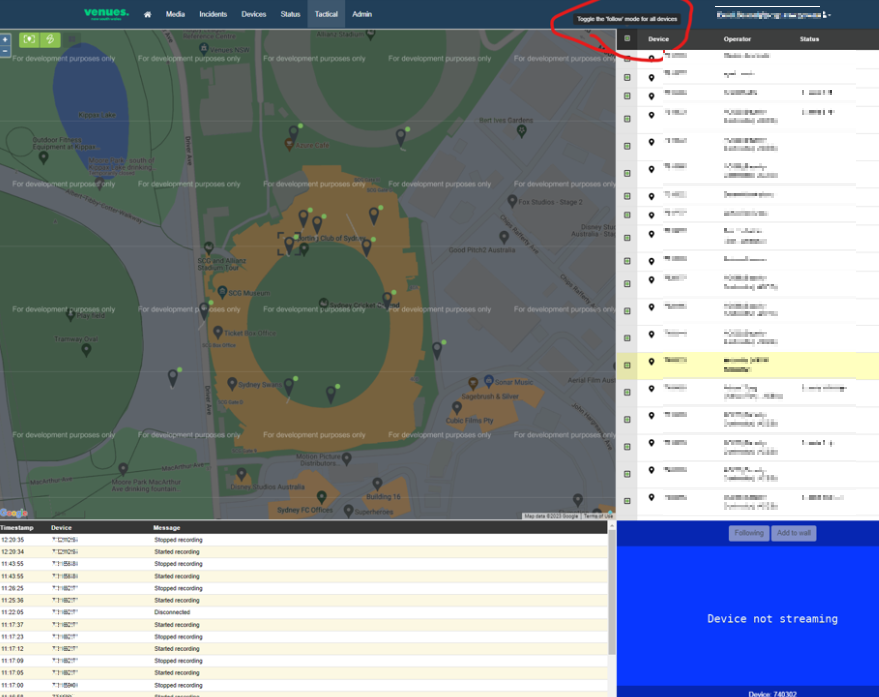Click the green center-on-device map button

(x=29, y=39)
